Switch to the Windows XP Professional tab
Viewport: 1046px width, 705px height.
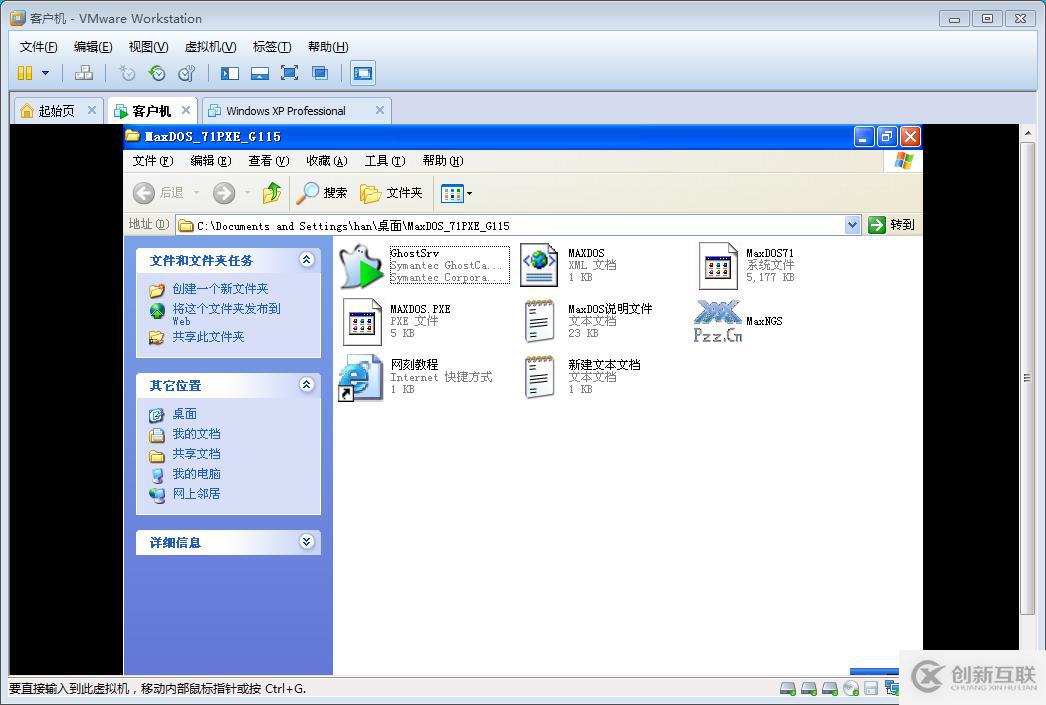pos(287,111)
